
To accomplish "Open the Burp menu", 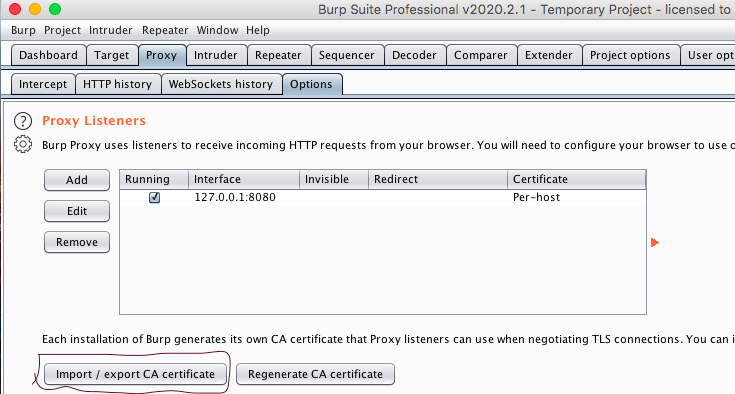I will [23, 30].
